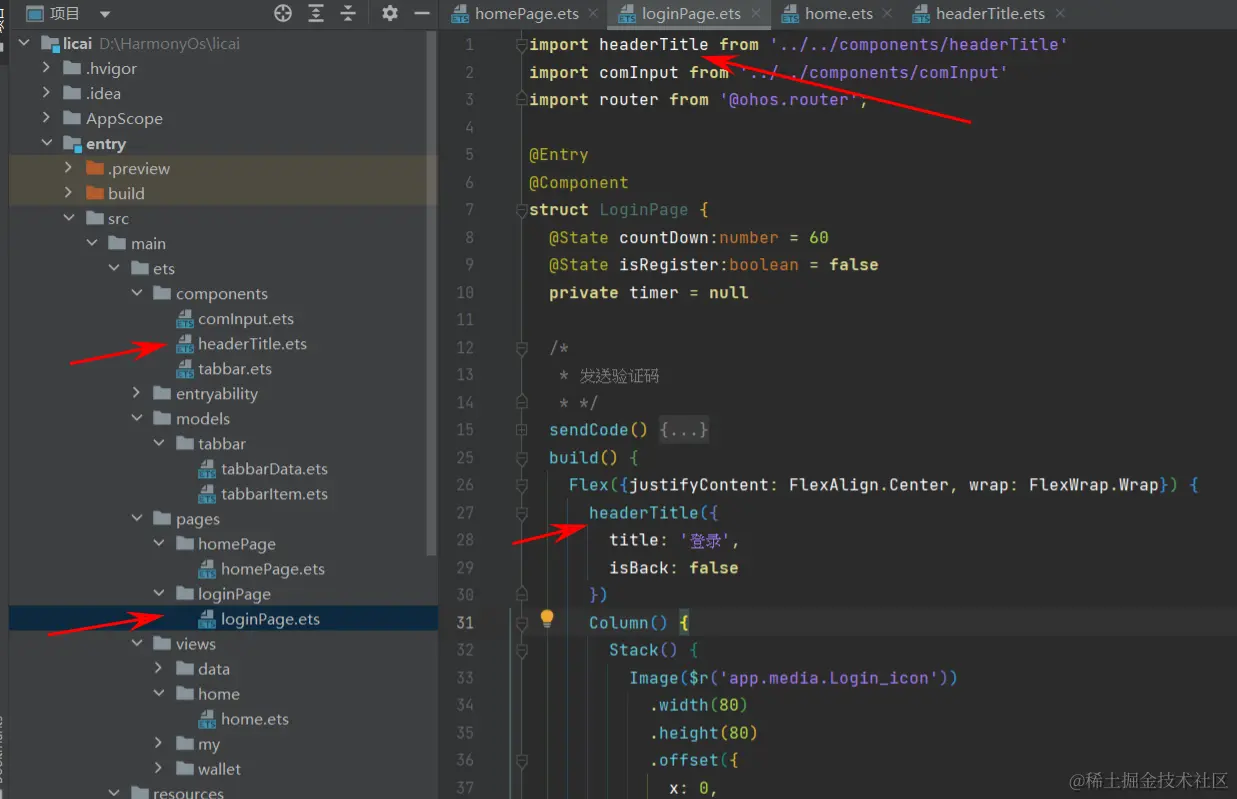Expand the .preview folder
The image size is (1237, 799).
coord(68,168)
